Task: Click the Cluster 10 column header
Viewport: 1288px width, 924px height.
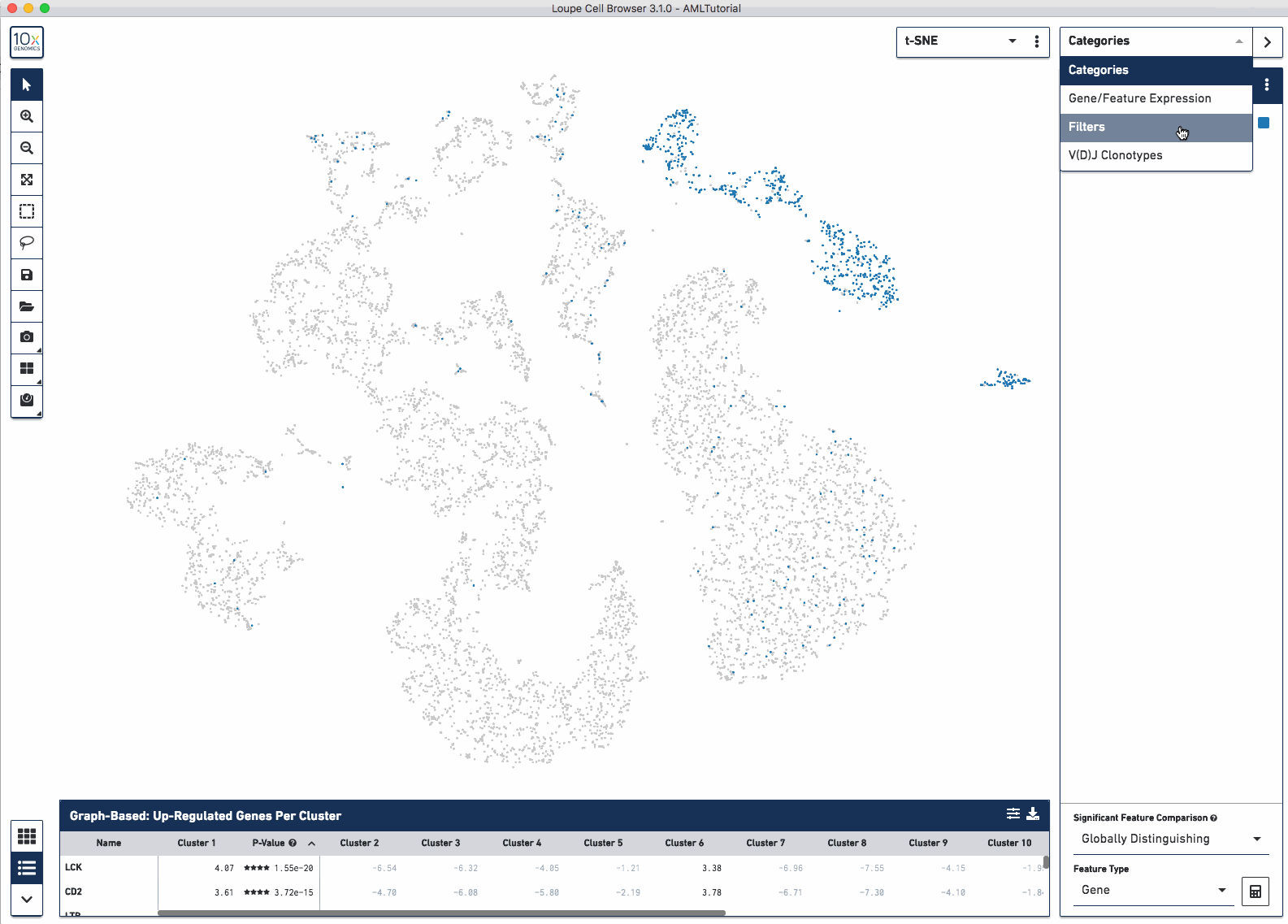Action: (1009, 844)
